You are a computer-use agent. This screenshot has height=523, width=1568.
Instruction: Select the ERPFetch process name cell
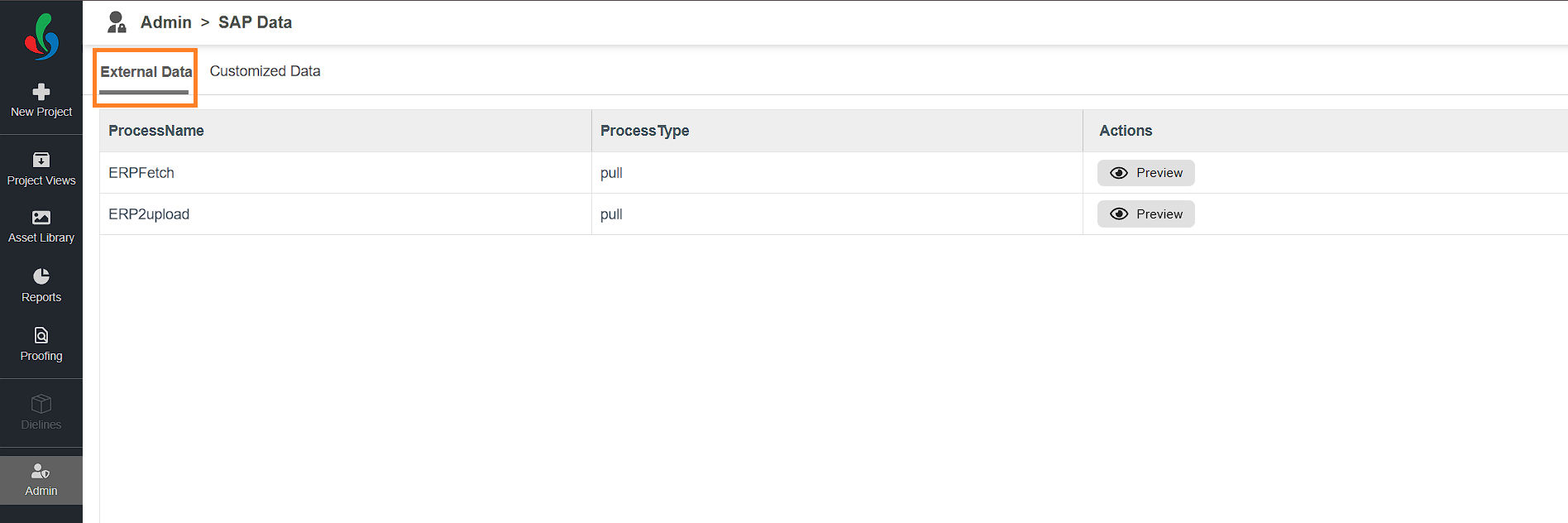pyautogui.click(x=141, y=173)
